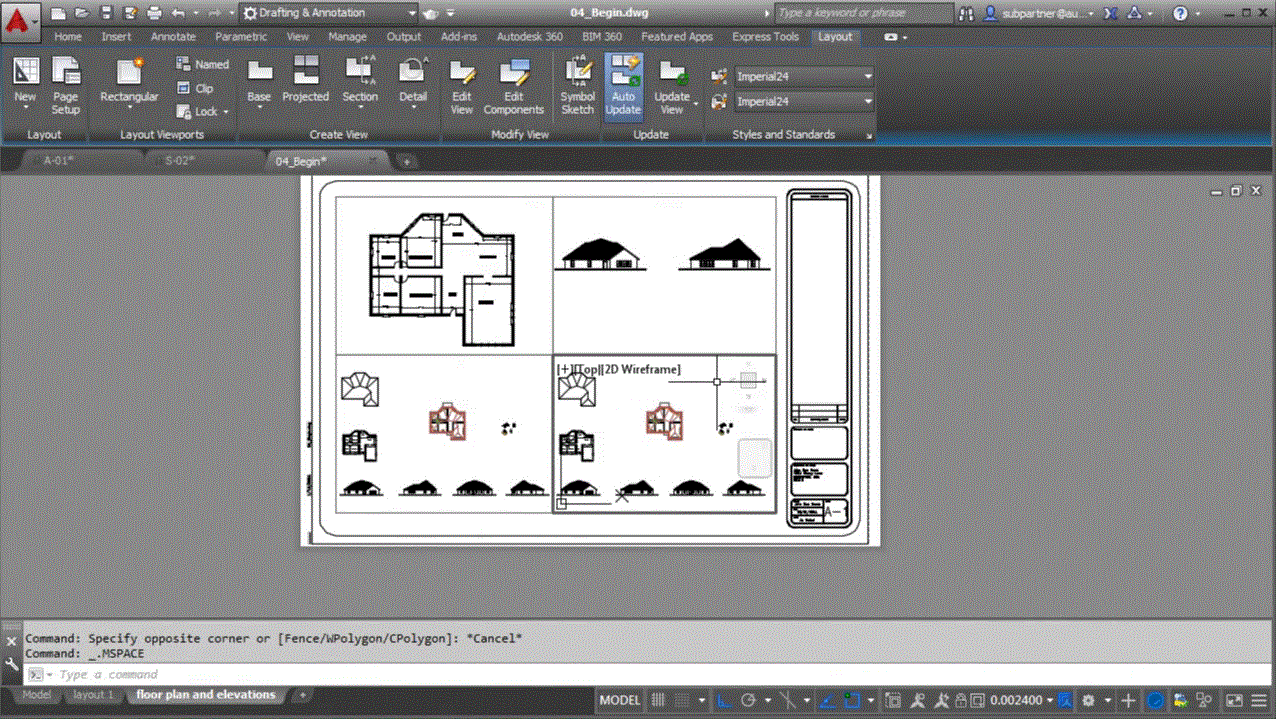
Task: Add a new drawing tab with plus button
Action: click(407, 161)
